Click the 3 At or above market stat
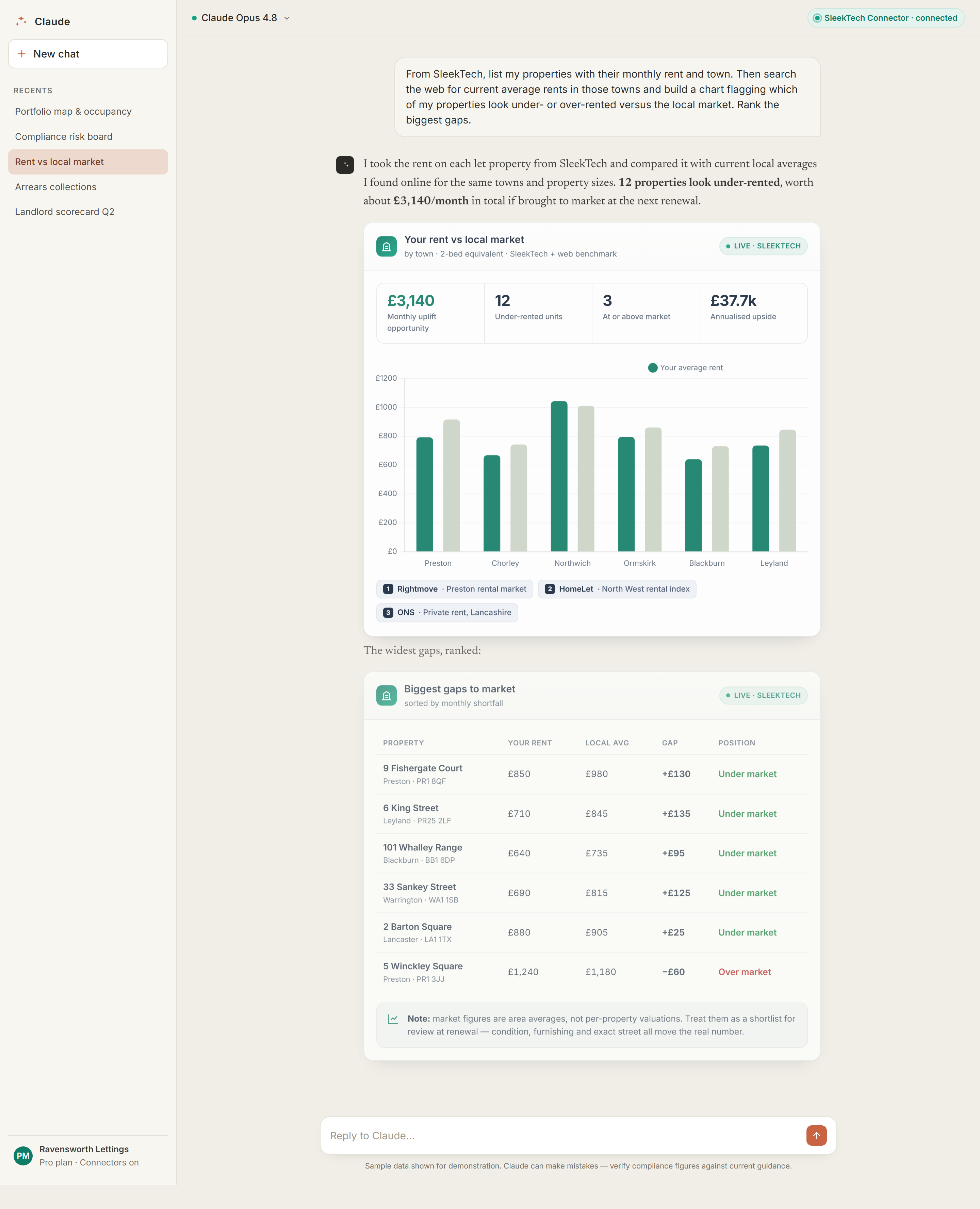The height and width of the screenshot is (1209, 980). point(646,313)
